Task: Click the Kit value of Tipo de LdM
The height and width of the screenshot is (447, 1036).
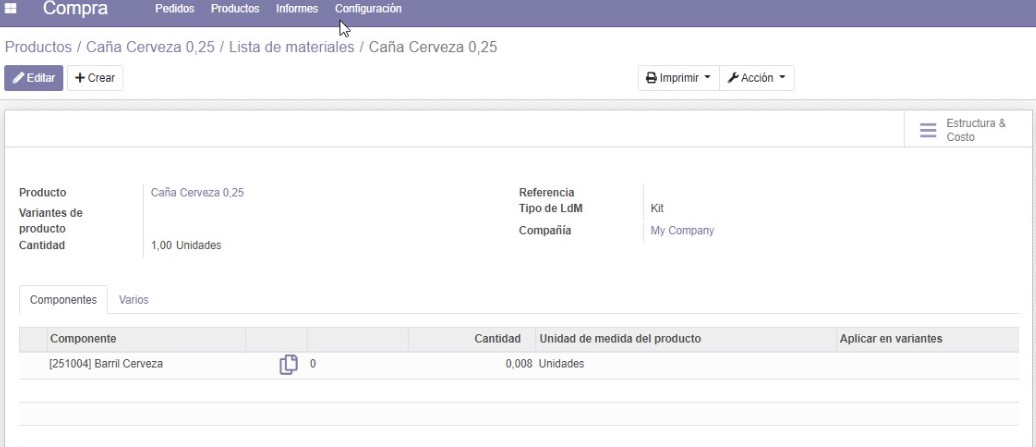Action: [x=657, y=209]
